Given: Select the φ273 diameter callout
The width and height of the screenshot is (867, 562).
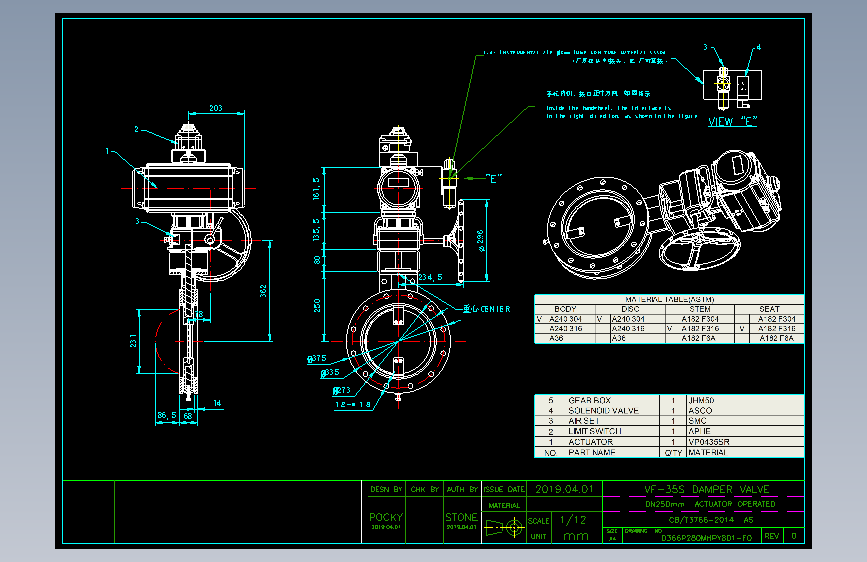Looking at the screenshot, I should (x=342, y=390).
